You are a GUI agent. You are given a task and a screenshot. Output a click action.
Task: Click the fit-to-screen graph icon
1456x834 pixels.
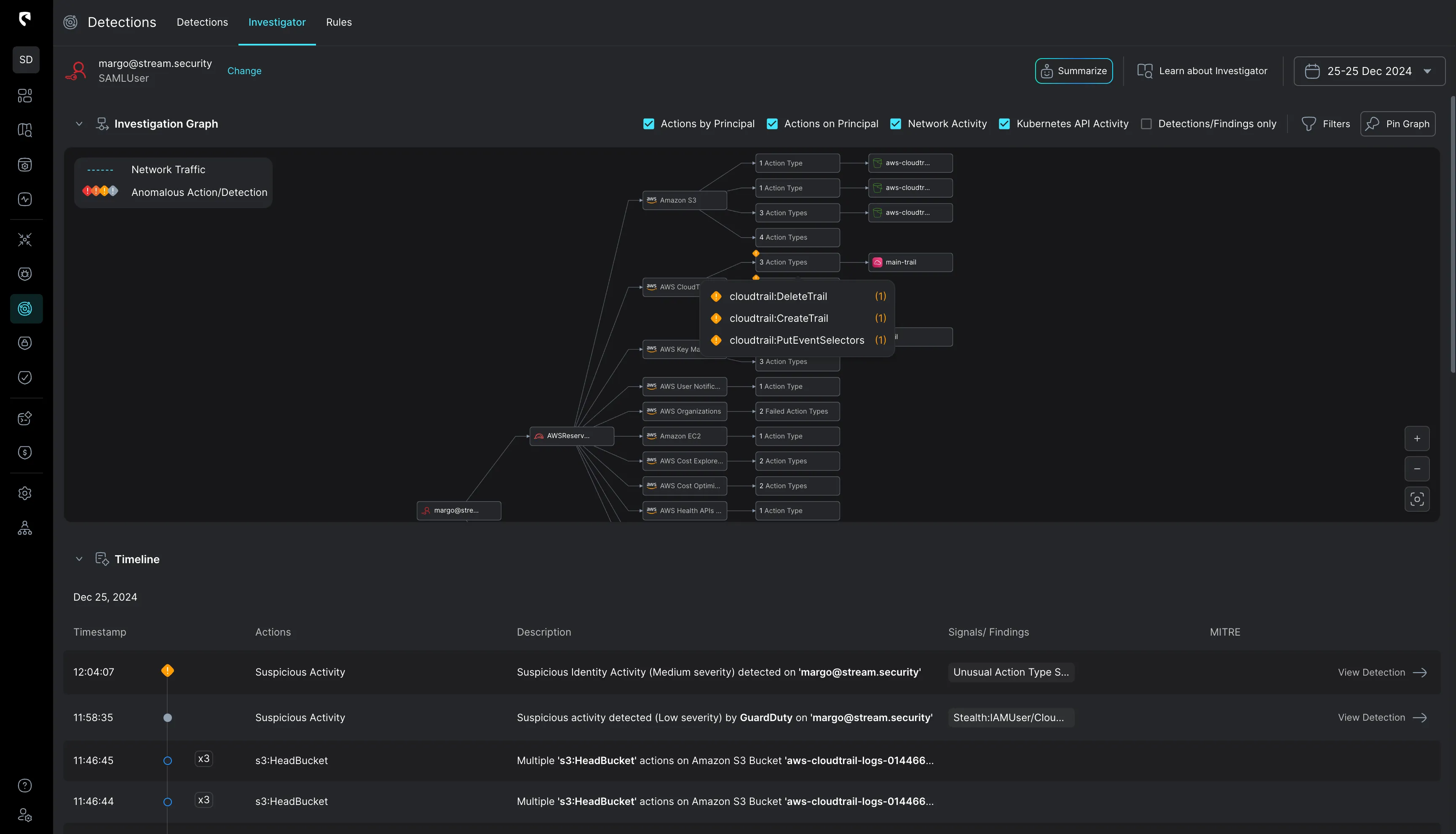point(1417,499)
